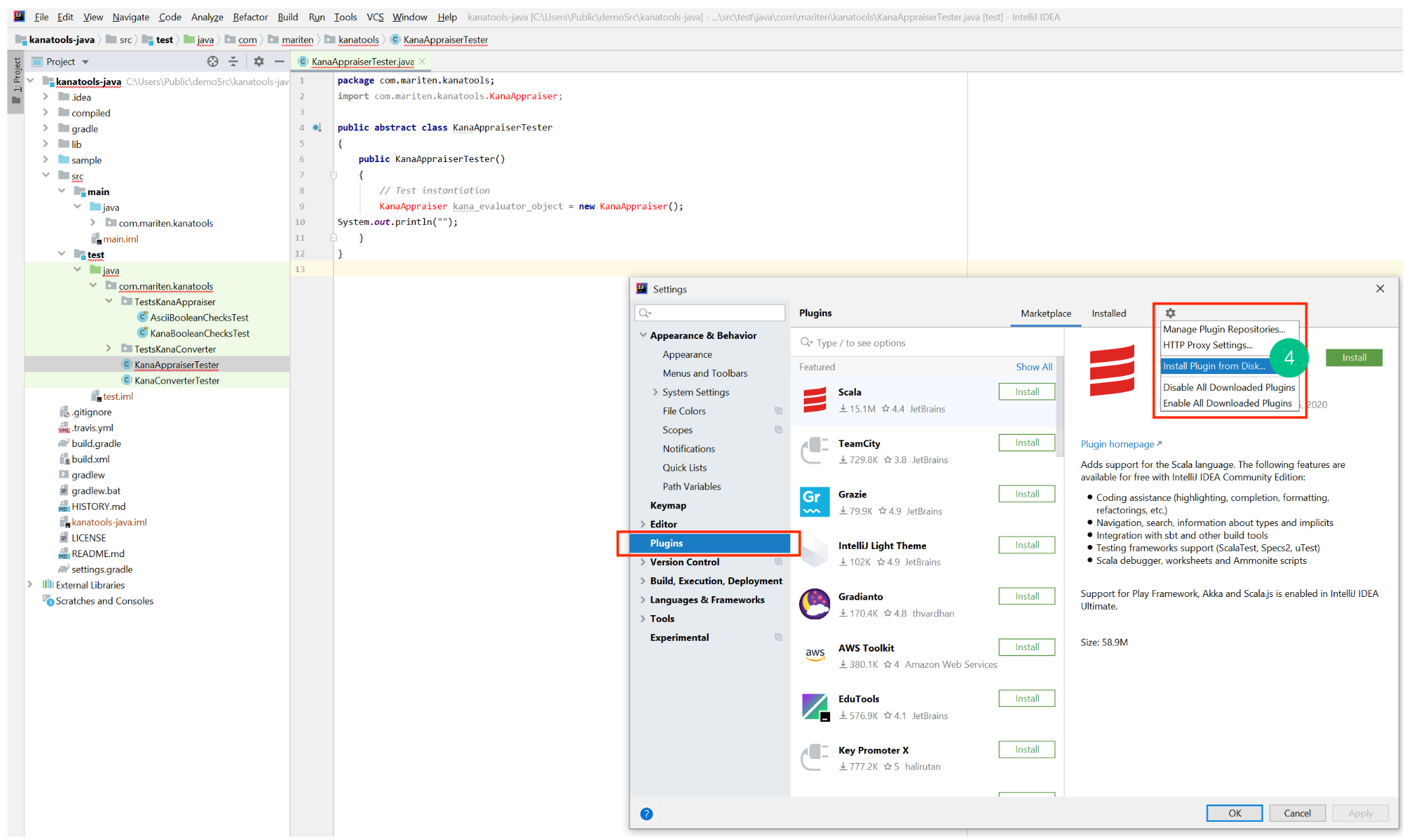
Task: Select HTTP Proxy Settings... menu item
Action: pos(1208,345)
